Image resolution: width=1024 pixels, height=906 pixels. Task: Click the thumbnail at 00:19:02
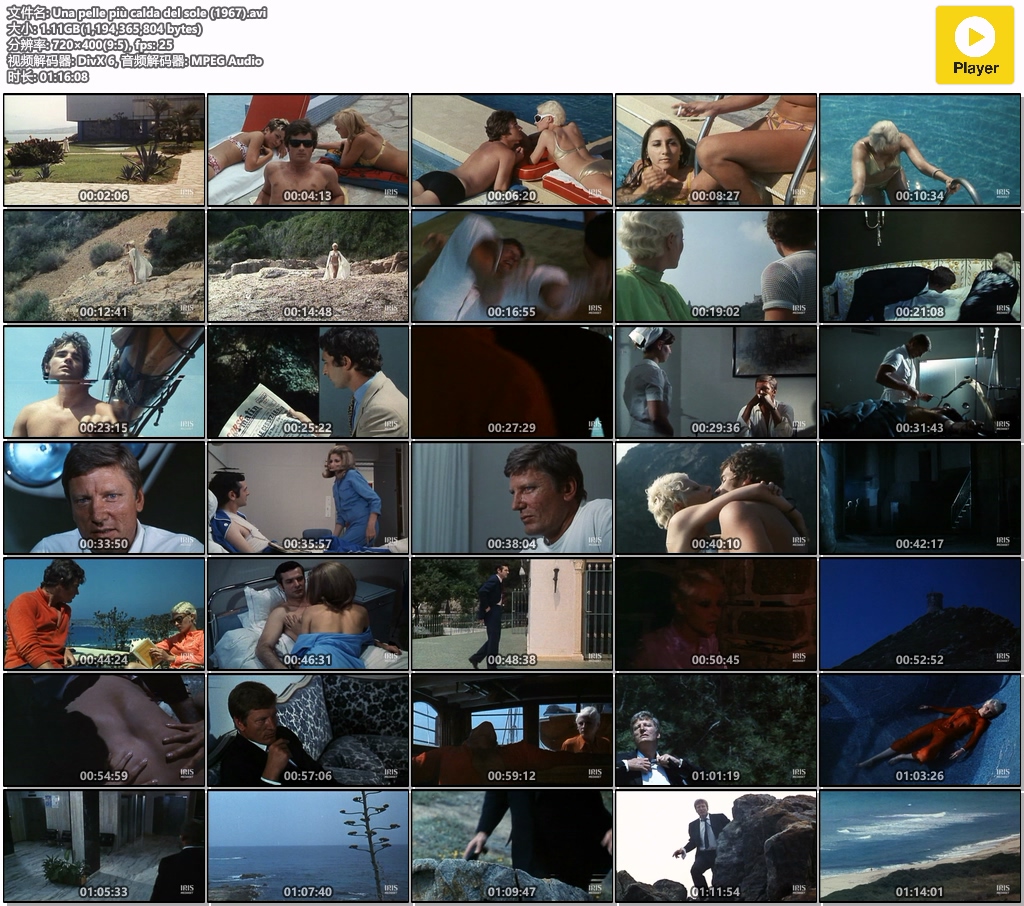coord(716,266)
